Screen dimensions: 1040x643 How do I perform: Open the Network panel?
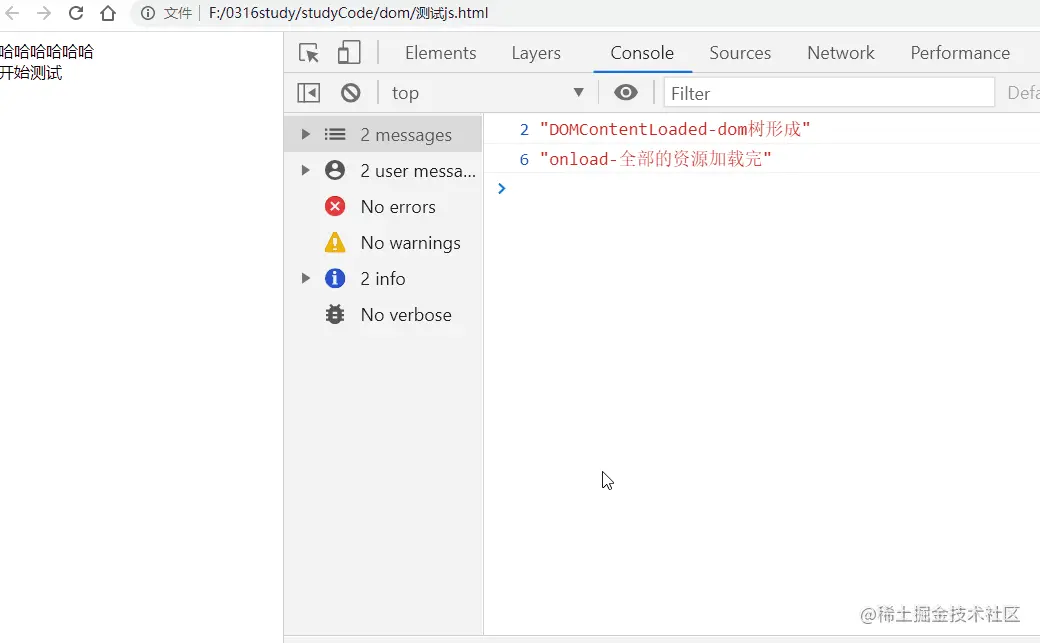(x=840, y=53)
